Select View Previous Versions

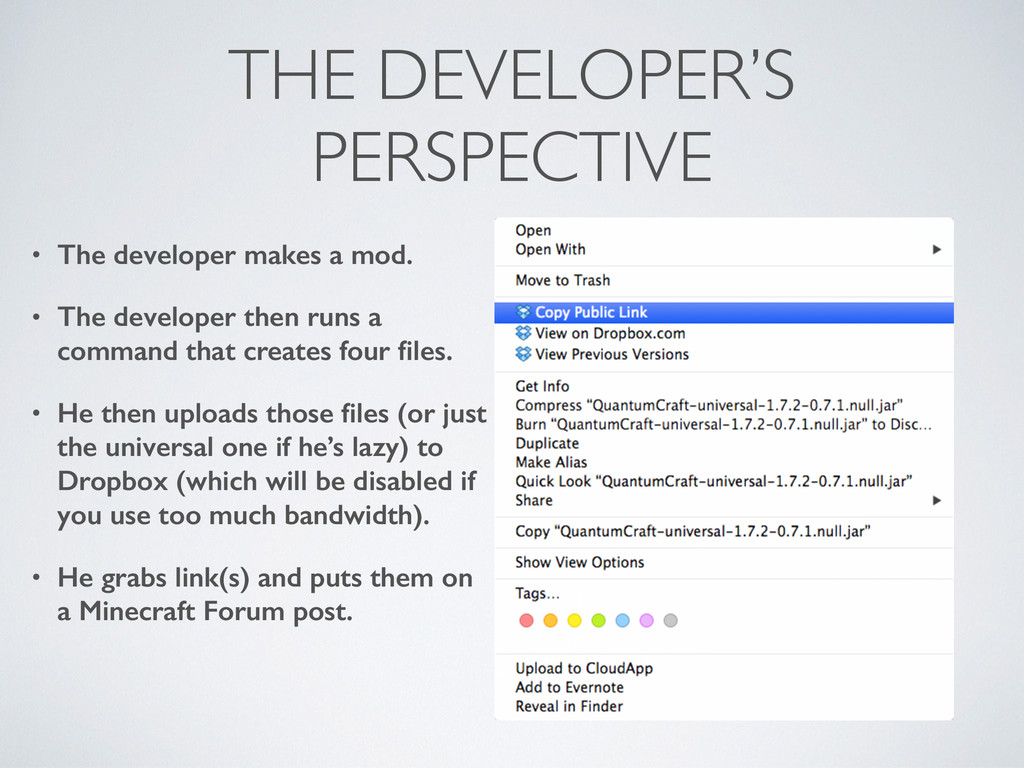point(724,354)
